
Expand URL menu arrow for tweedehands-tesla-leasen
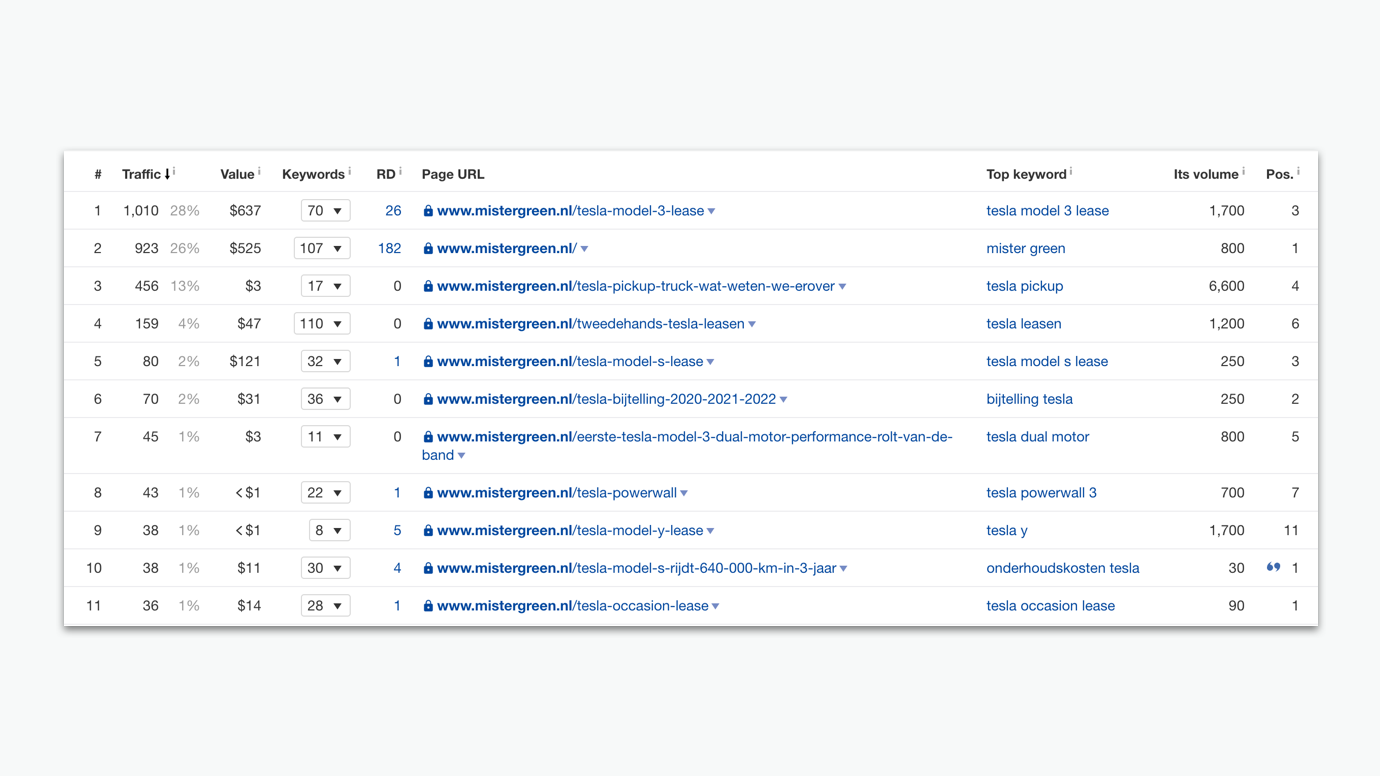pos(752,325)
